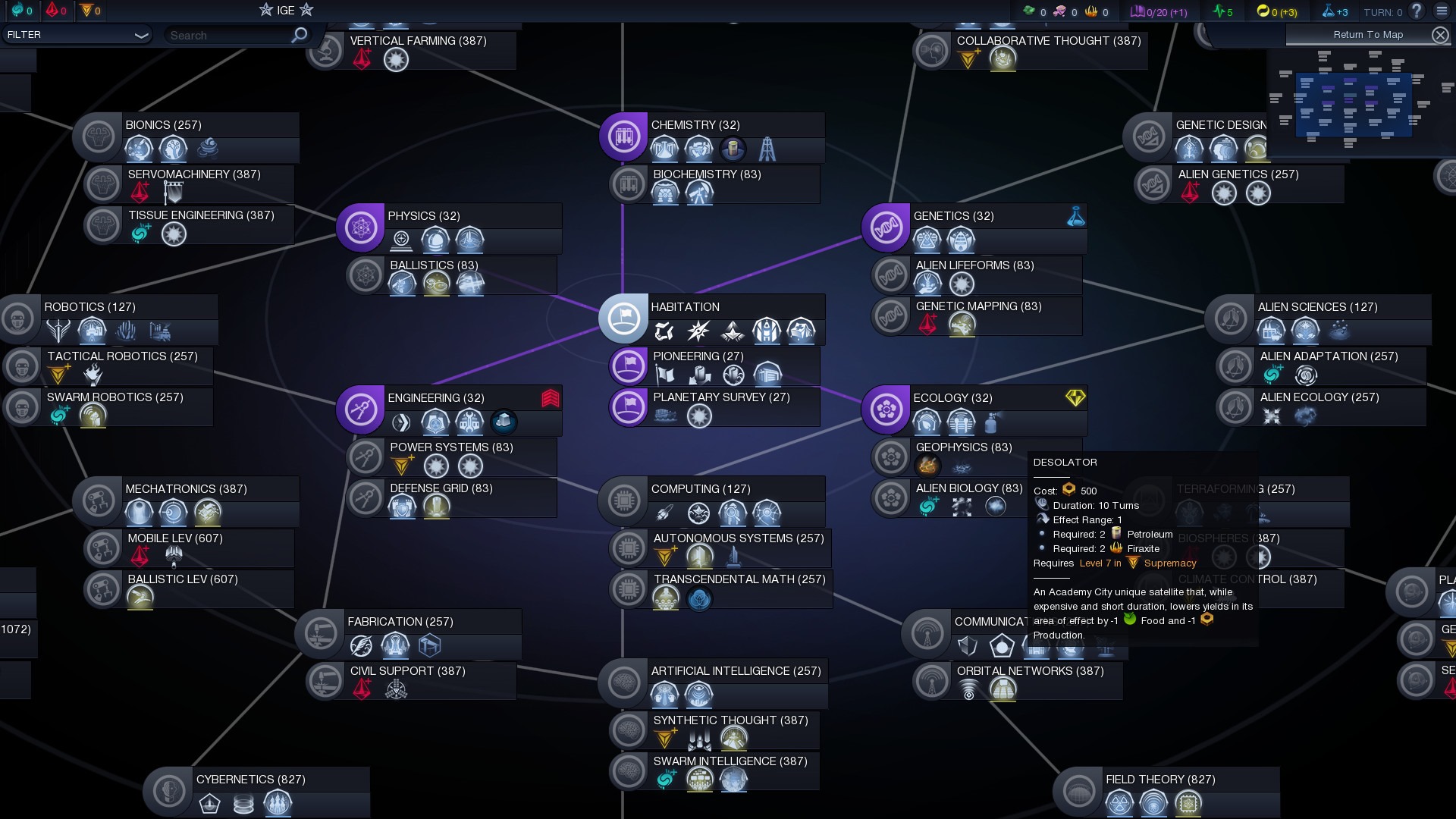Click the hamburger menu icon top right
Viewport: 1456px width, 819px height.
pyautogui.click(x=1442, y=11)
